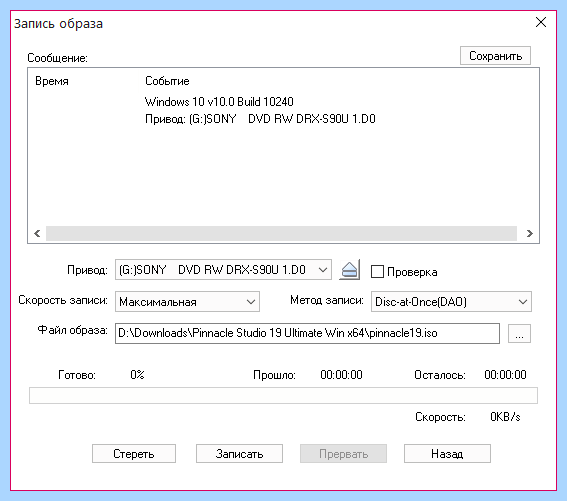The height and width of the screenshot is (501, 567).
Task: Close the Запись образа dialog
Action: tap(541, 22)
